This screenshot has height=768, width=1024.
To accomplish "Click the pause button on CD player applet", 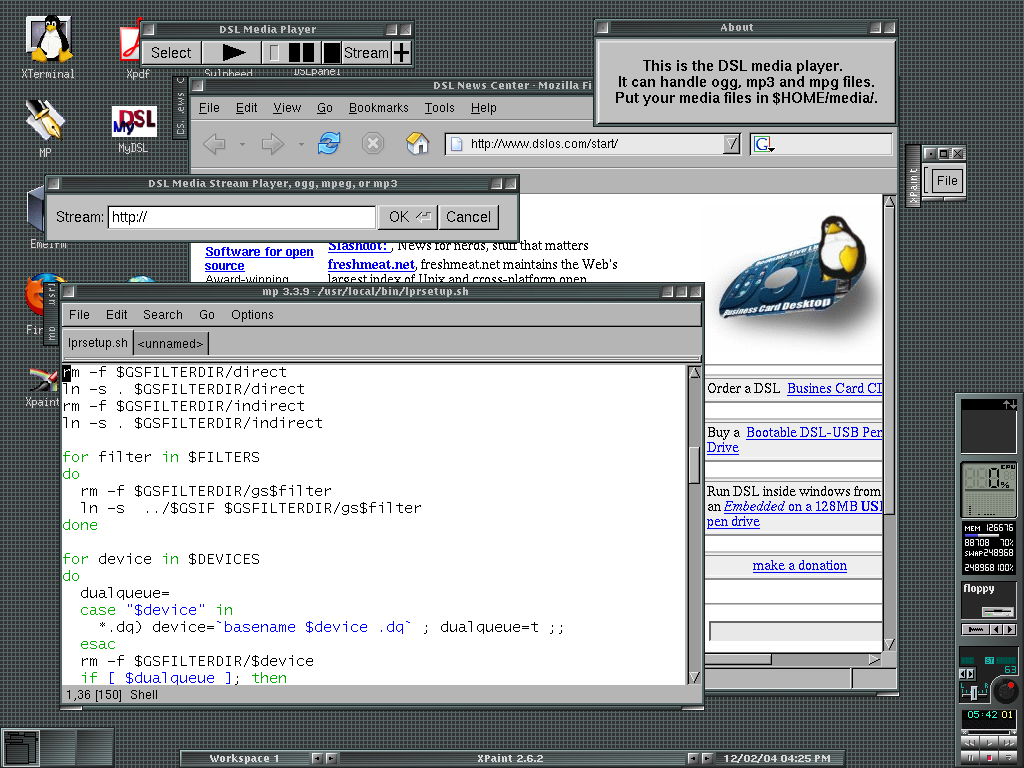I will (x=970, y=757).
